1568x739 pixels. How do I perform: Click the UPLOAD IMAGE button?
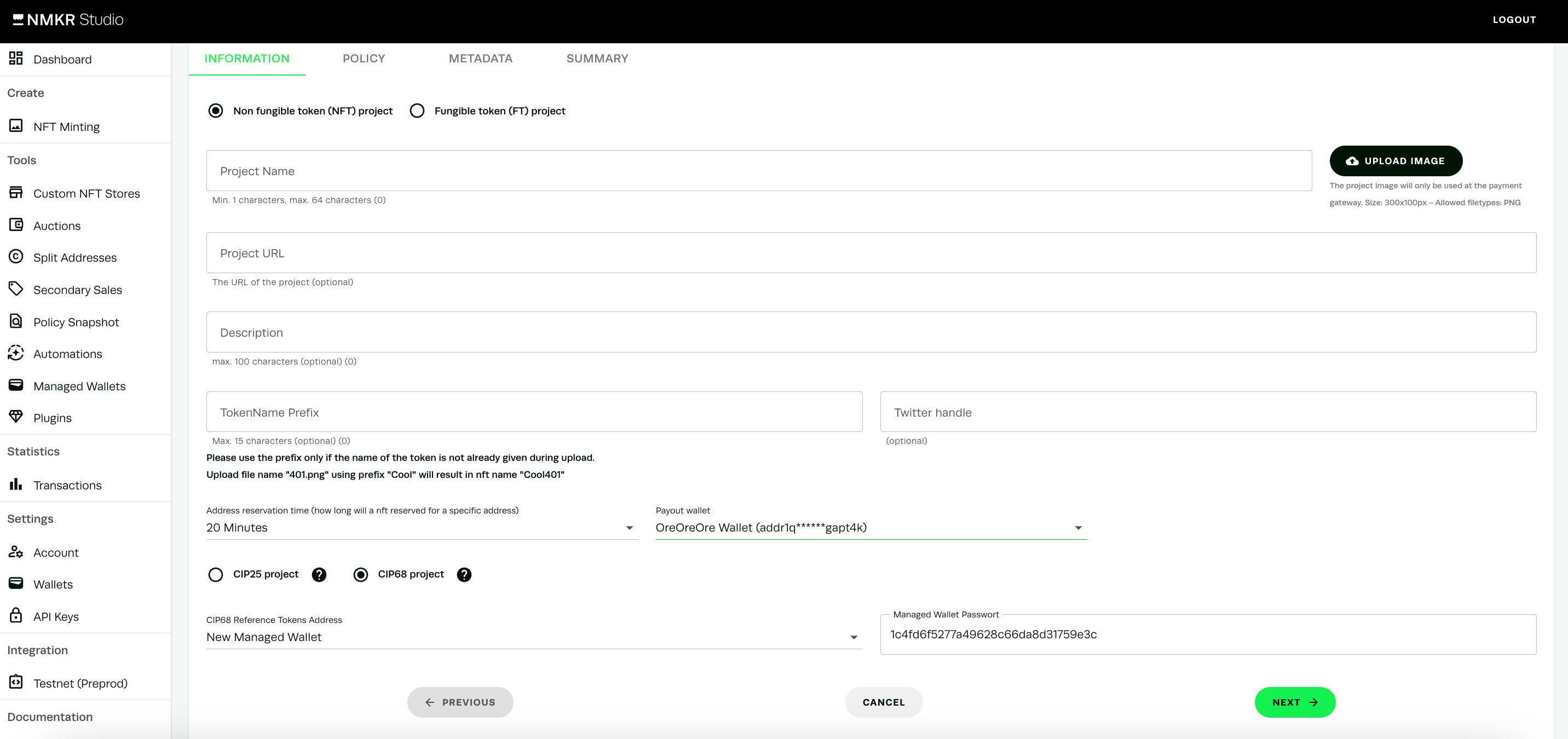[1395, 161]
